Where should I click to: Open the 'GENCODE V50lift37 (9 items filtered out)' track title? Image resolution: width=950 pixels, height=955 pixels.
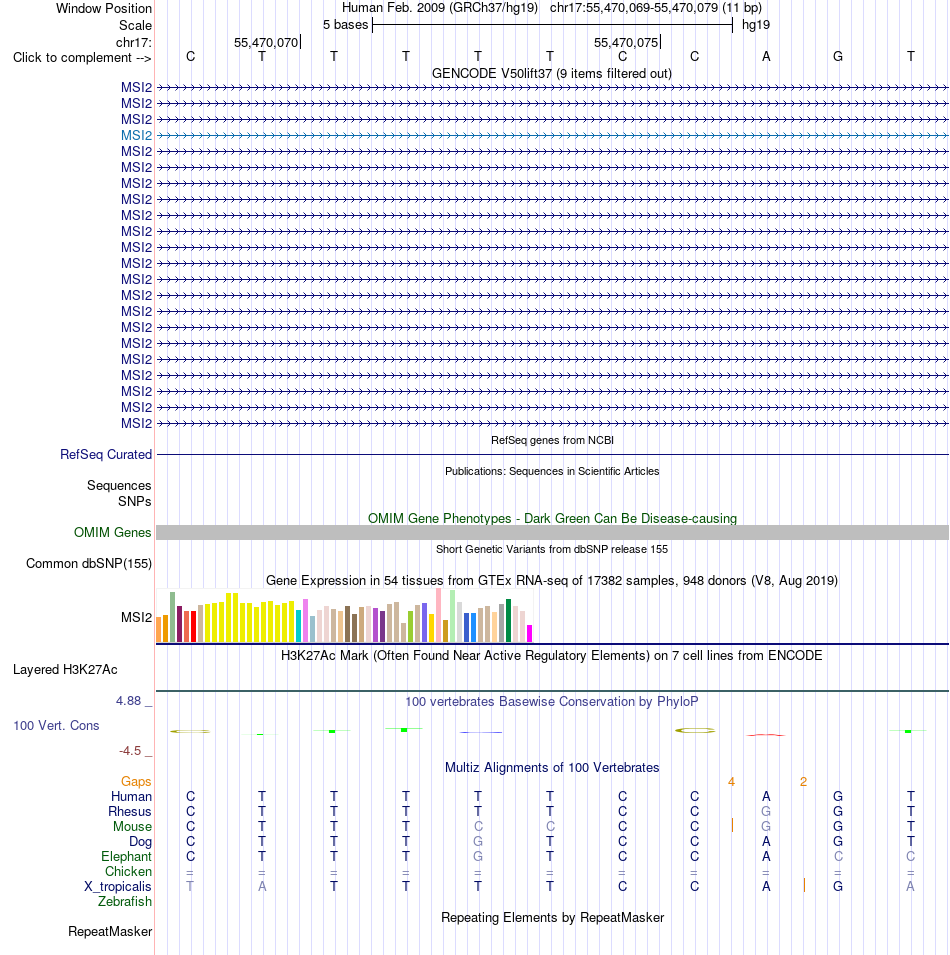point(552,74)
